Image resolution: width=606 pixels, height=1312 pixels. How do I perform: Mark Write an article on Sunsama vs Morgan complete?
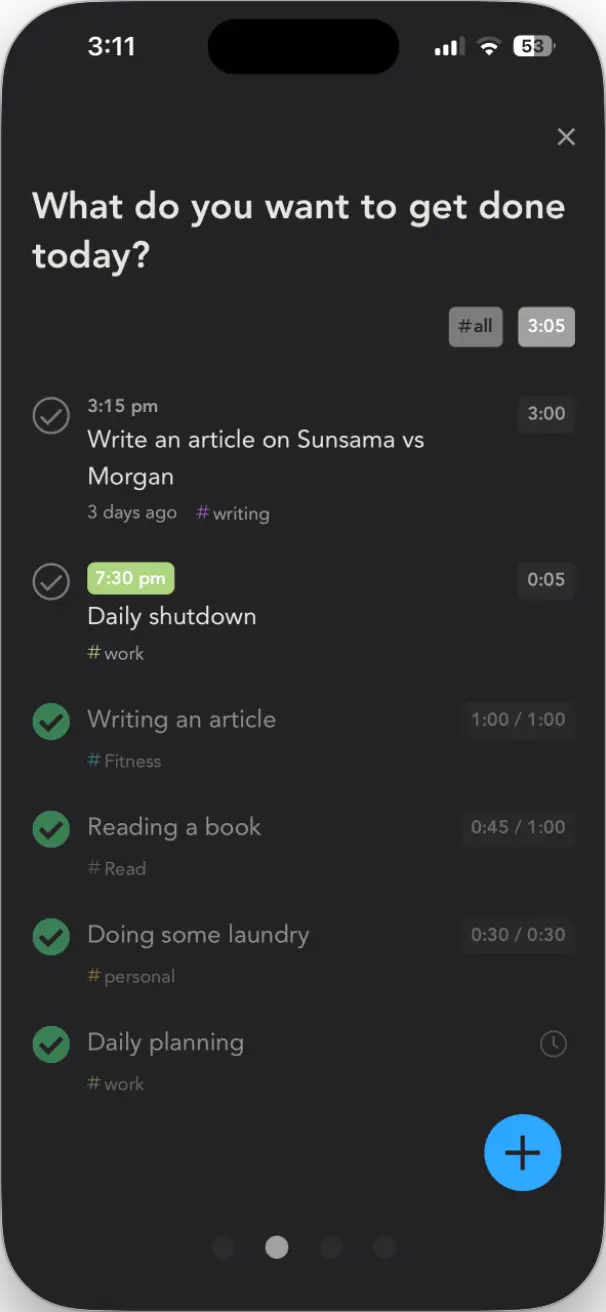pyautogui.click(x=51, y=416)
